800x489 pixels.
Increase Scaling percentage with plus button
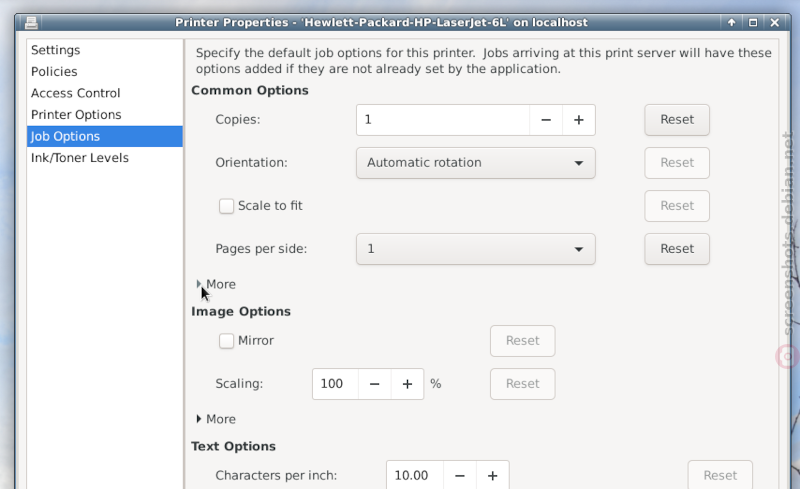click(407, 384)
